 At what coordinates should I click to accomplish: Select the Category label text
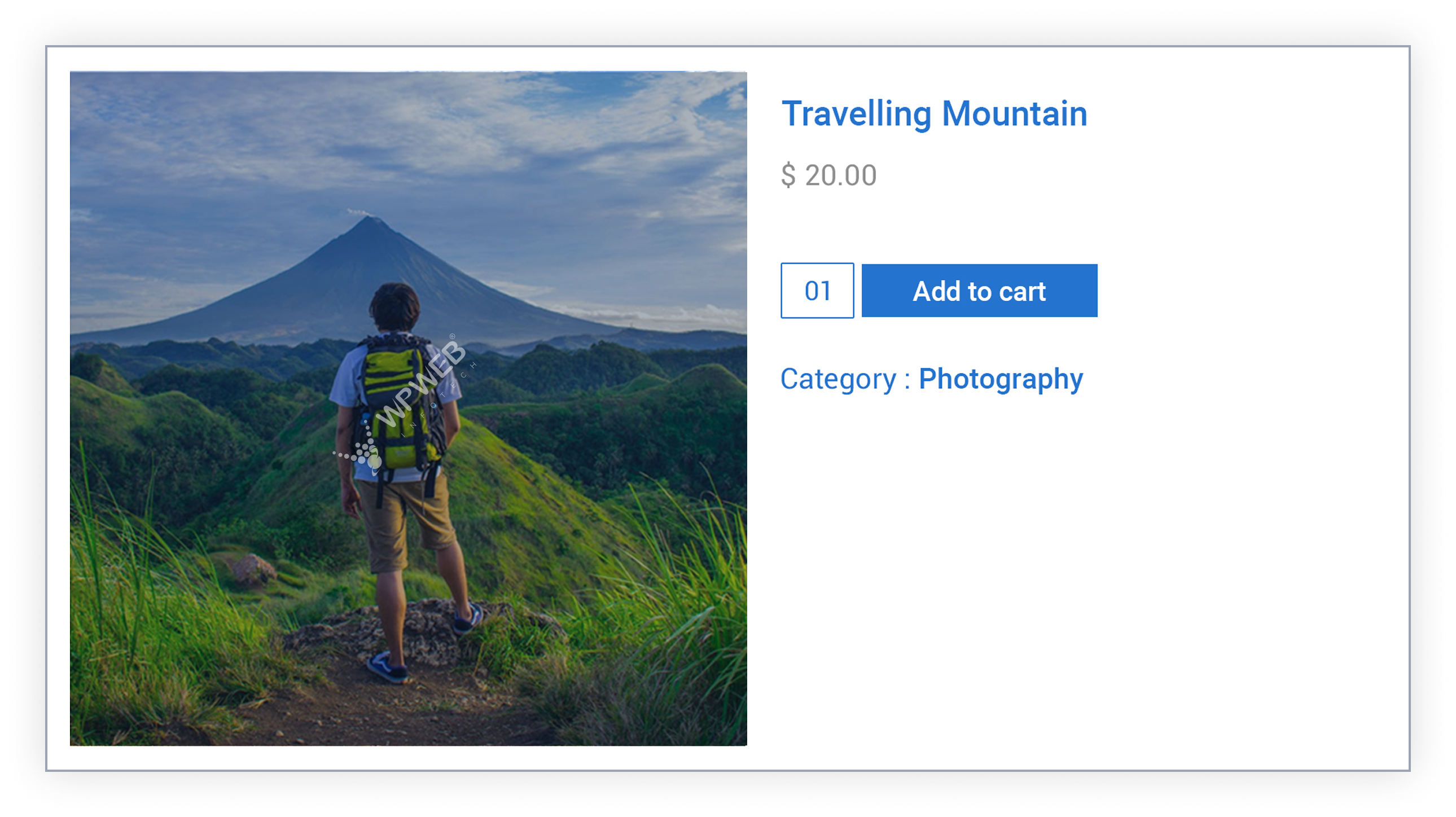click(837, 379)
